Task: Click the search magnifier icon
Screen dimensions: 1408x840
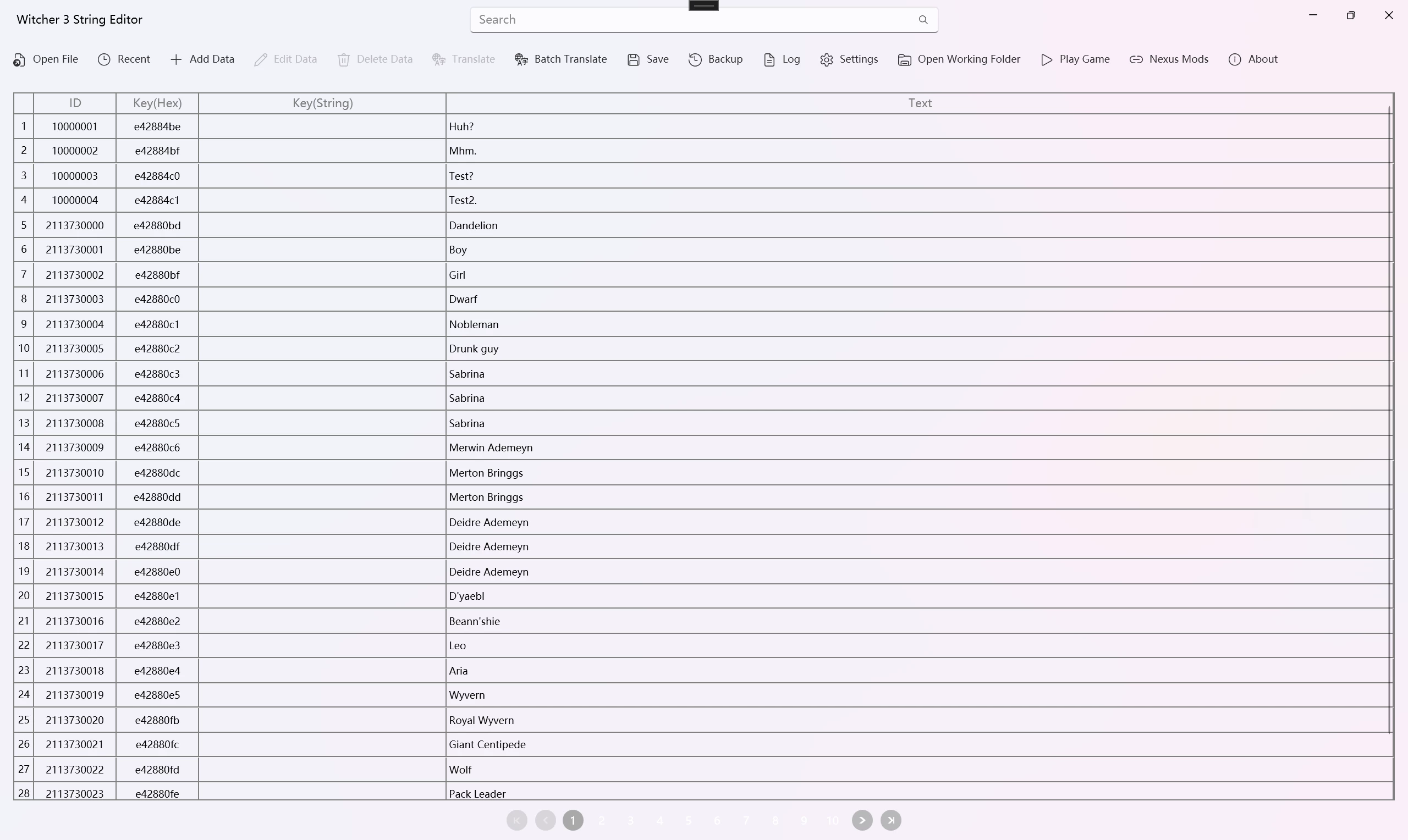Action: [923, 20]
